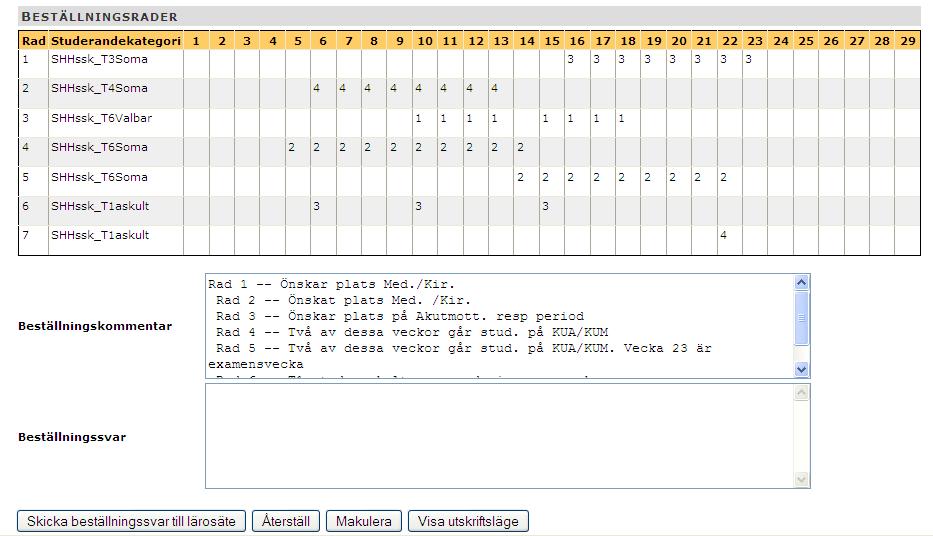
Task: Click Beställningssvar scrollbar down arrow
Action: coord(801,479)
